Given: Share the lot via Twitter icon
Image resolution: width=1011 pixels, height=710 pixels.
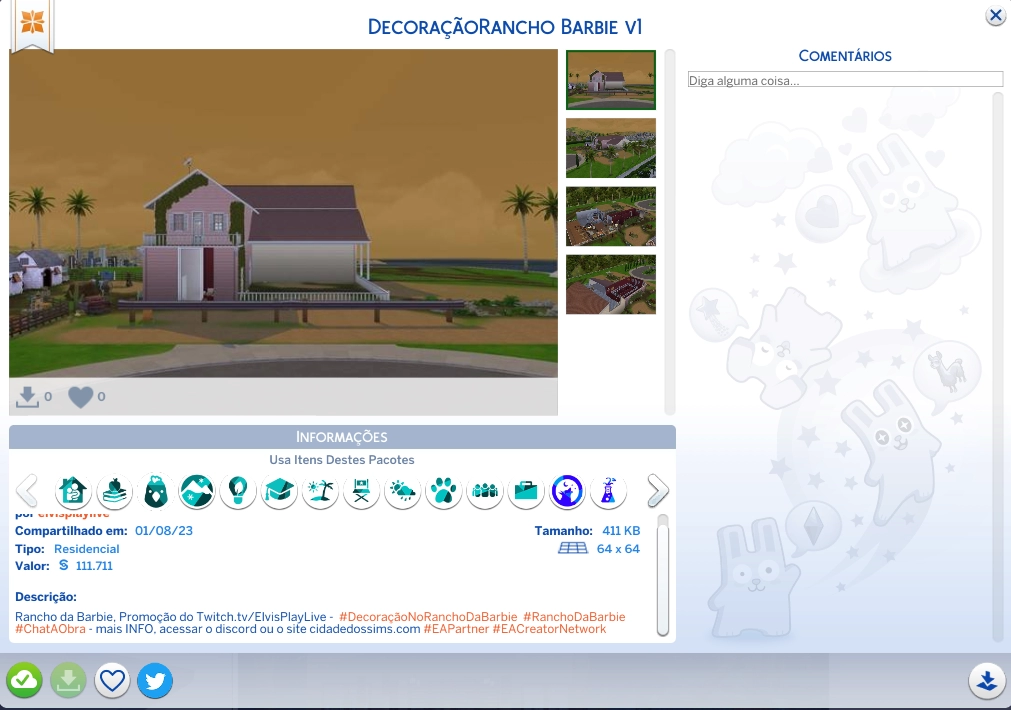Looking at the screenshot, I should pyautogui.click(x=155, y=681).
